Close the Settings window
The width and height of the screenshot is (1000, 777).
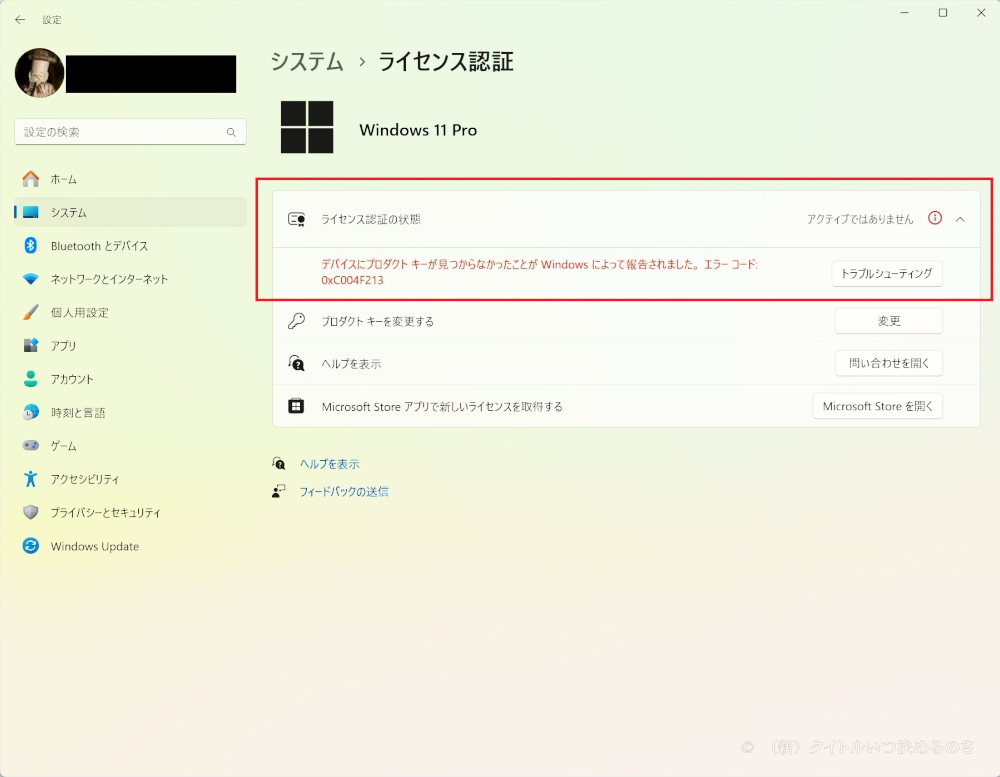click(981, 13)
